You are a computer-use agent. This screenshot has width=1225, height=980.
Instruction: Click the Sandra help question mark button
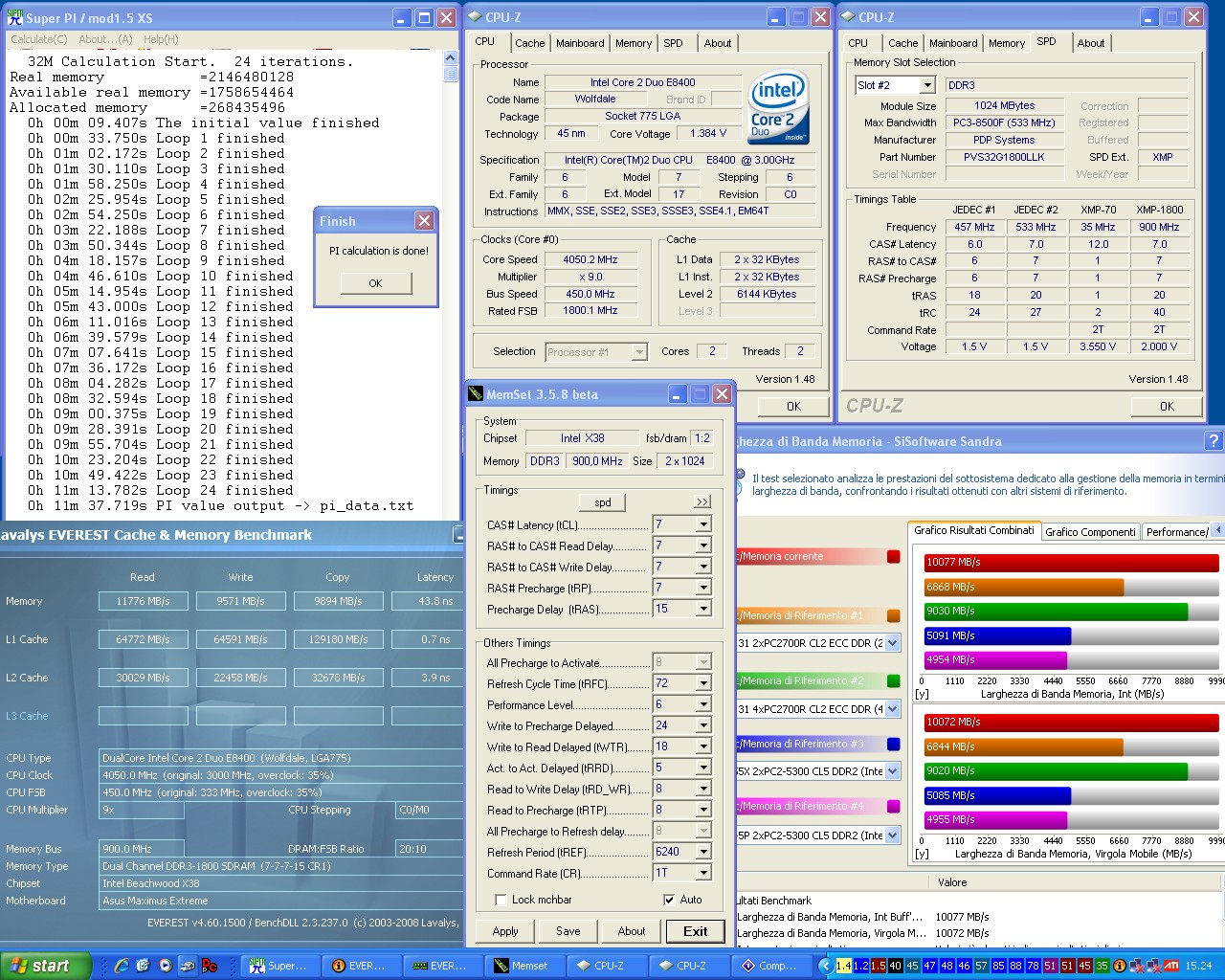(1214, 440)
